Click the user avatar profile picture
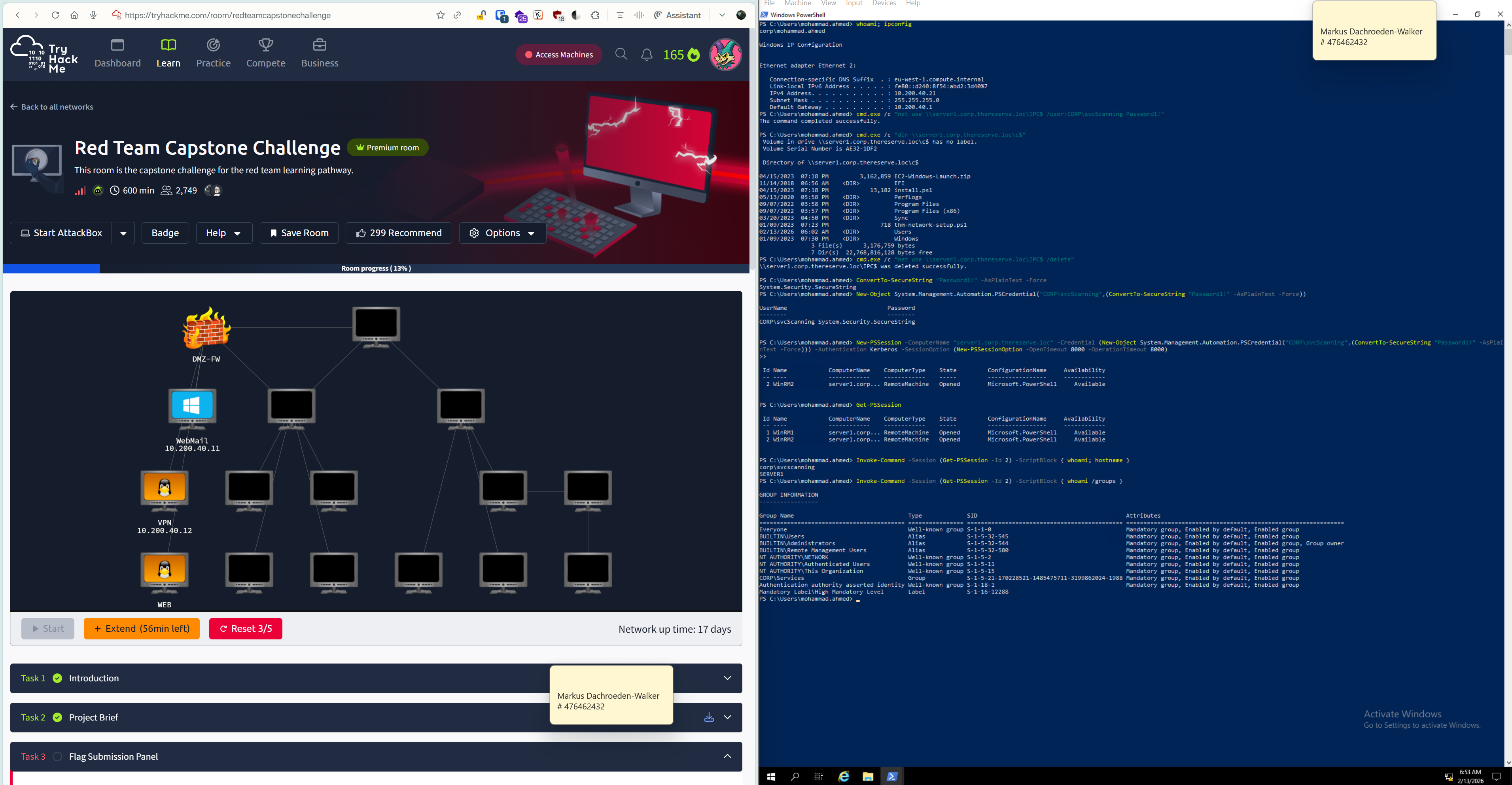The width and height of the screenshot is (1512, 785). 725,55
